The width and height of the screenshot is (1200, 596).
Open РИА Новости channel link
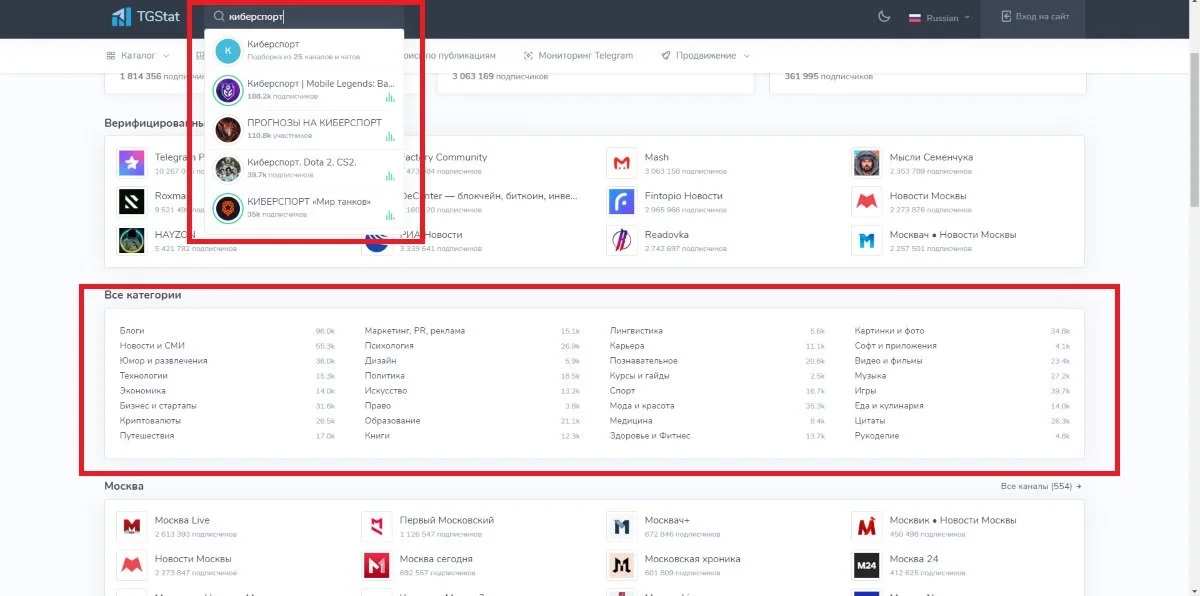click(431, 234)
